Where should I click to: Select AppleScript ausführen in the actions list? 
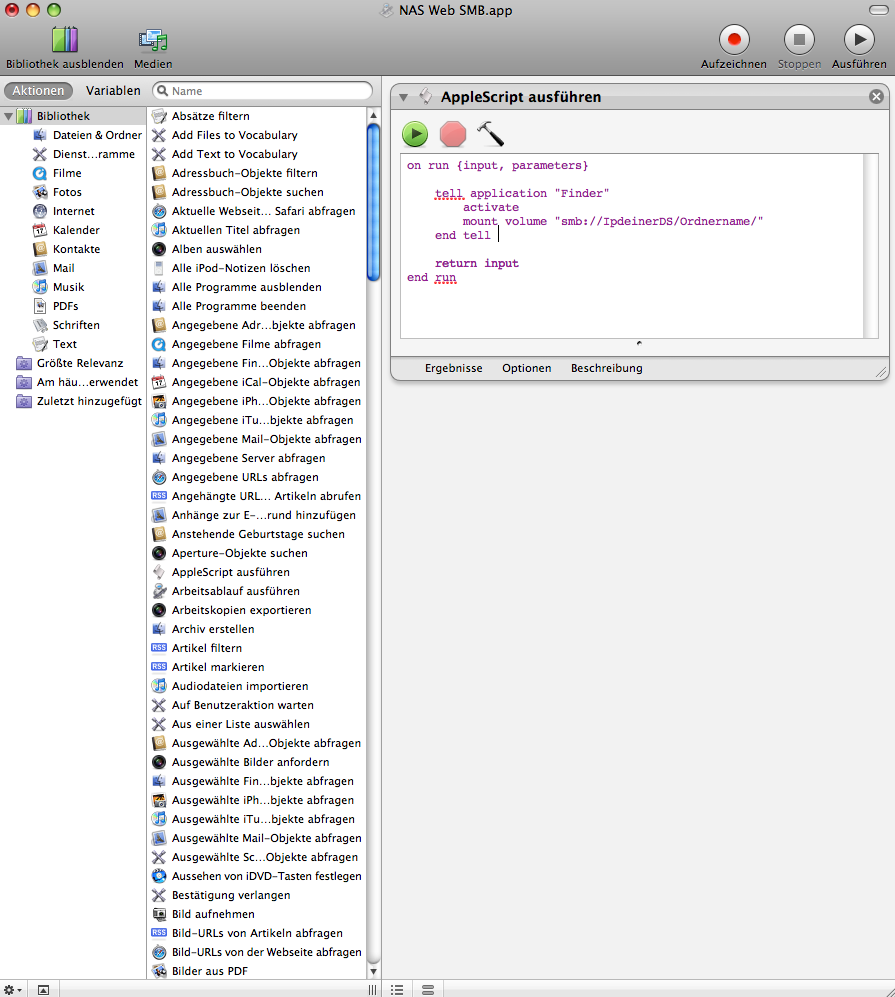click(230, 572)
